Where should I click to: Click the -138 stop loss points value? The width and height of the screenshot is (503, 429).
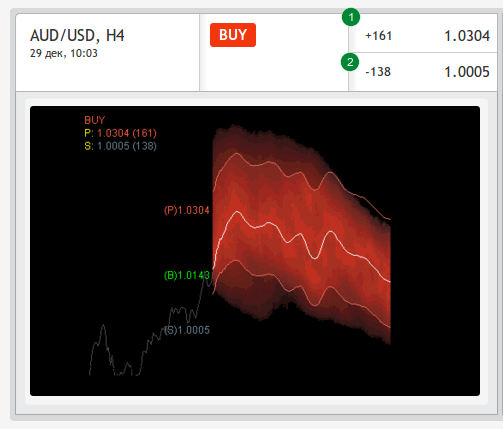tap(378, 72)
